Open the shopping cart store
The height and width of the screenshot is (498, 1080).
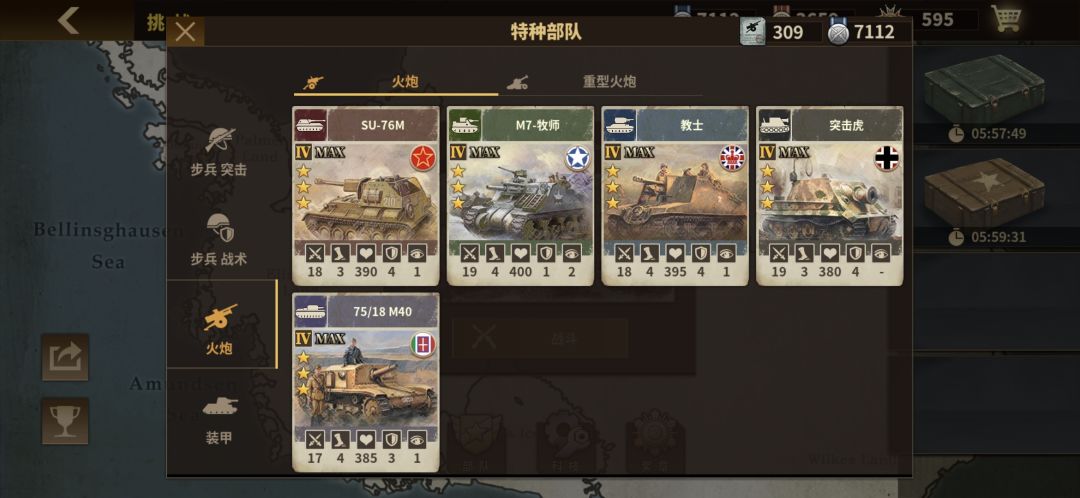(x=1006, y=19)
